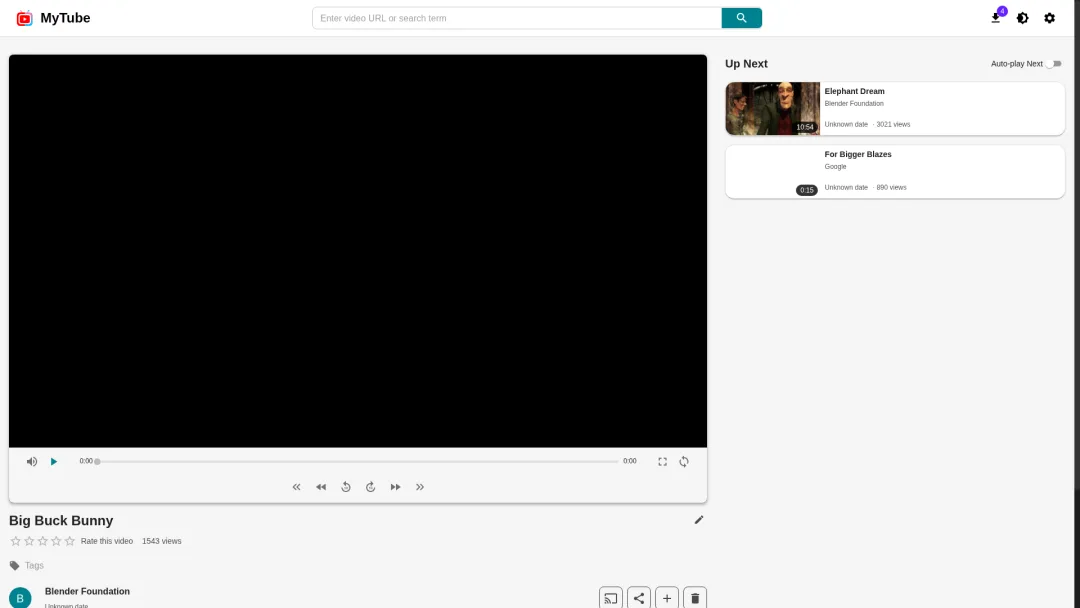Edit the video title with the pencil icon
The height and width of the screenshot is (608, 1080).
click(x=699, y=520)
